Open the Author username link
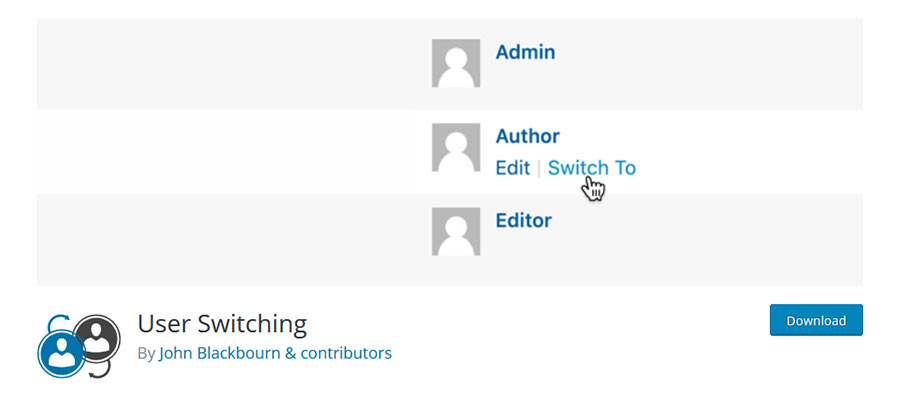The height and width of the screenshot is (400, 900). click(x=527, y=136)
